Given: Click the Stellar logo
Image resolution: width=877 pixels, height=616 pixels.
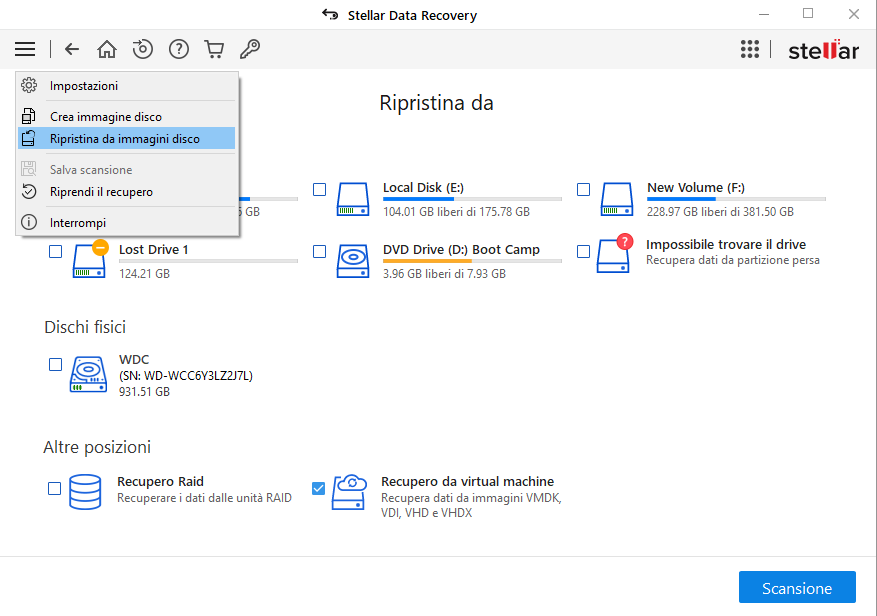Looking at the screenshot, I should (823, 50).
